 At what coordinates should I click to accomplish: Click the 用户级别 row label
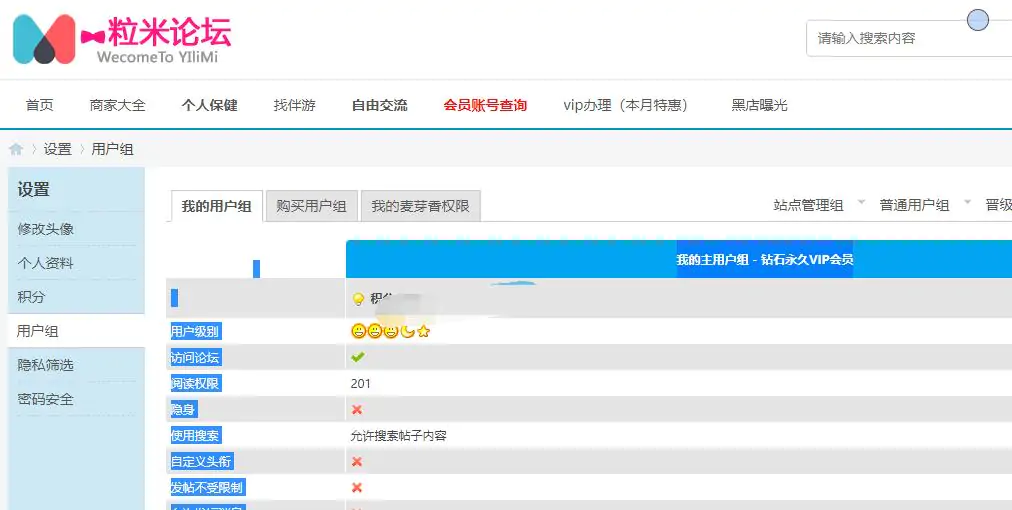coord(195,331)
